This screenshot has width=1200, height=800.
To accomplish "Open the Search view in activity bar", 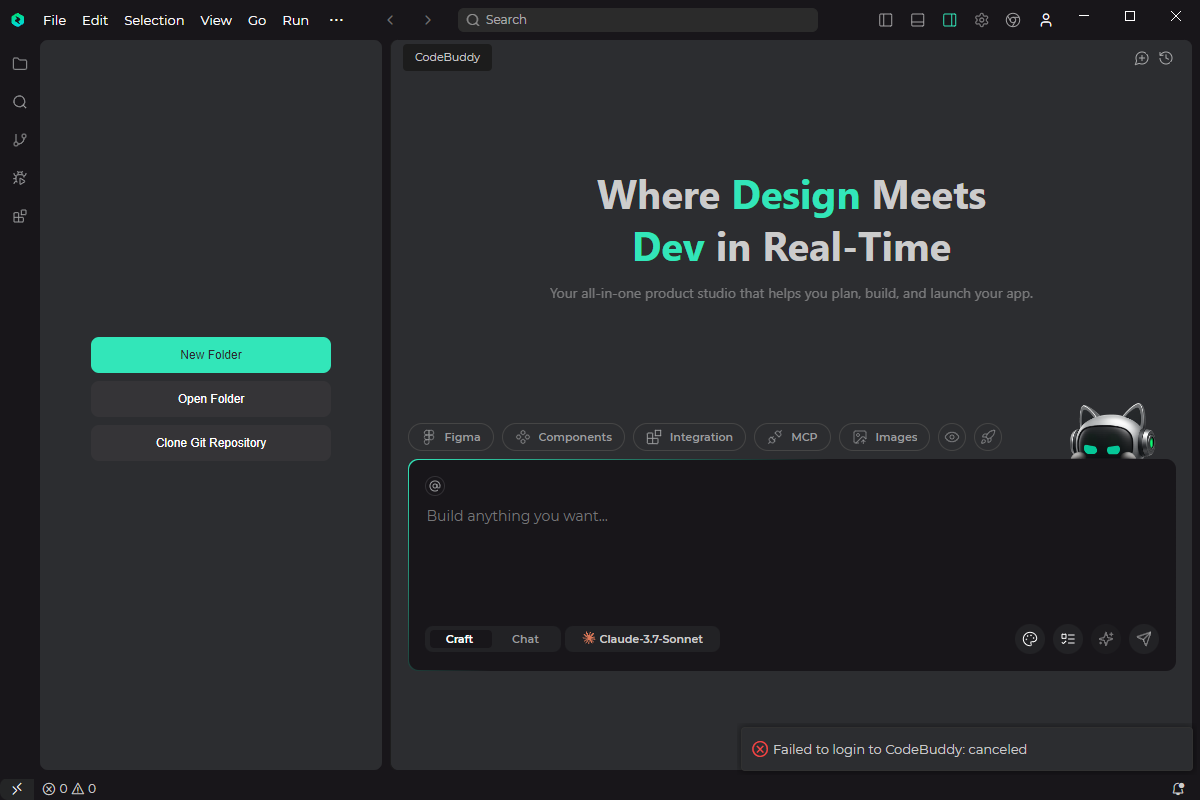I will [19, 102].
